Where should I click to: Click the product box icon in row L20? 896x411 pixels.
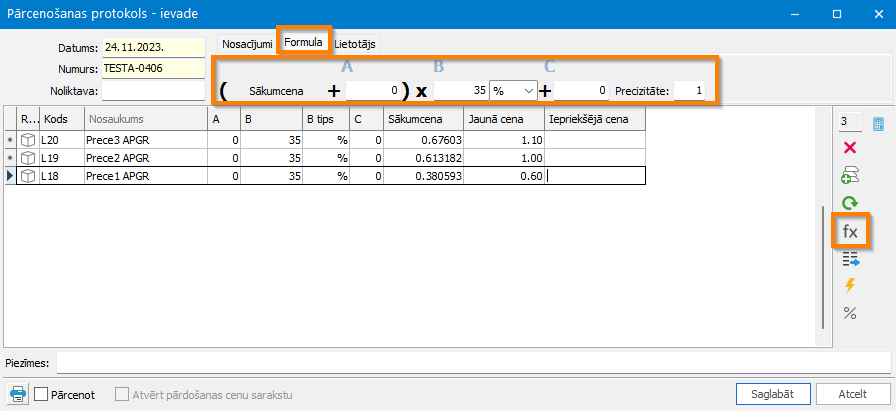pyautogui.click(x=28, y=140)
